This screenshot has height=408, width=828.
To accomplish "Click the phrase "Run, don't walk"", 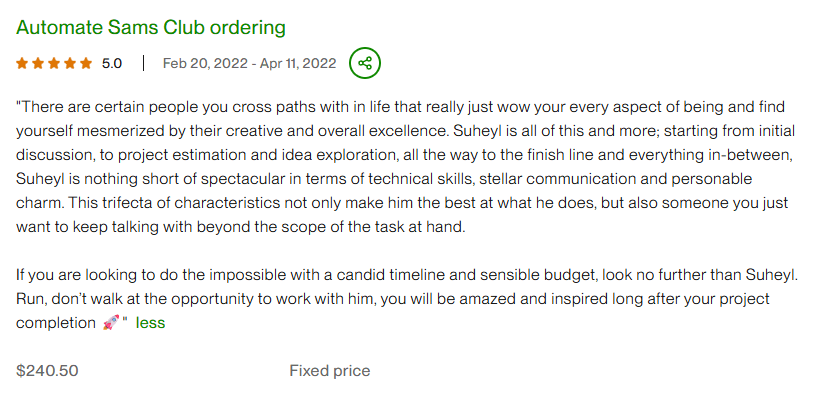I will (x=65, y=299).
